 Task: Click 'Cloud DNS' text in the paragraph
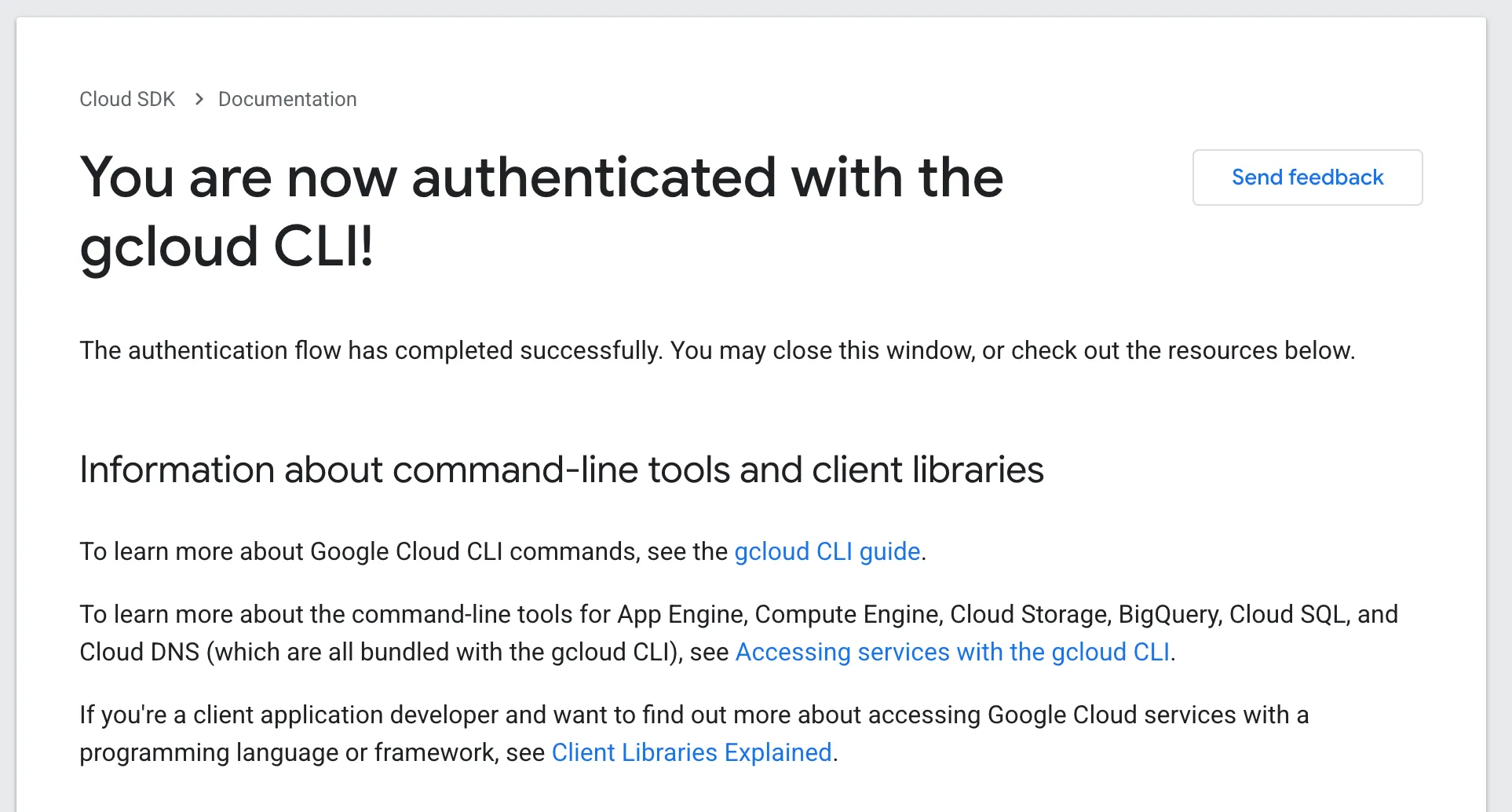coord(139,652)
